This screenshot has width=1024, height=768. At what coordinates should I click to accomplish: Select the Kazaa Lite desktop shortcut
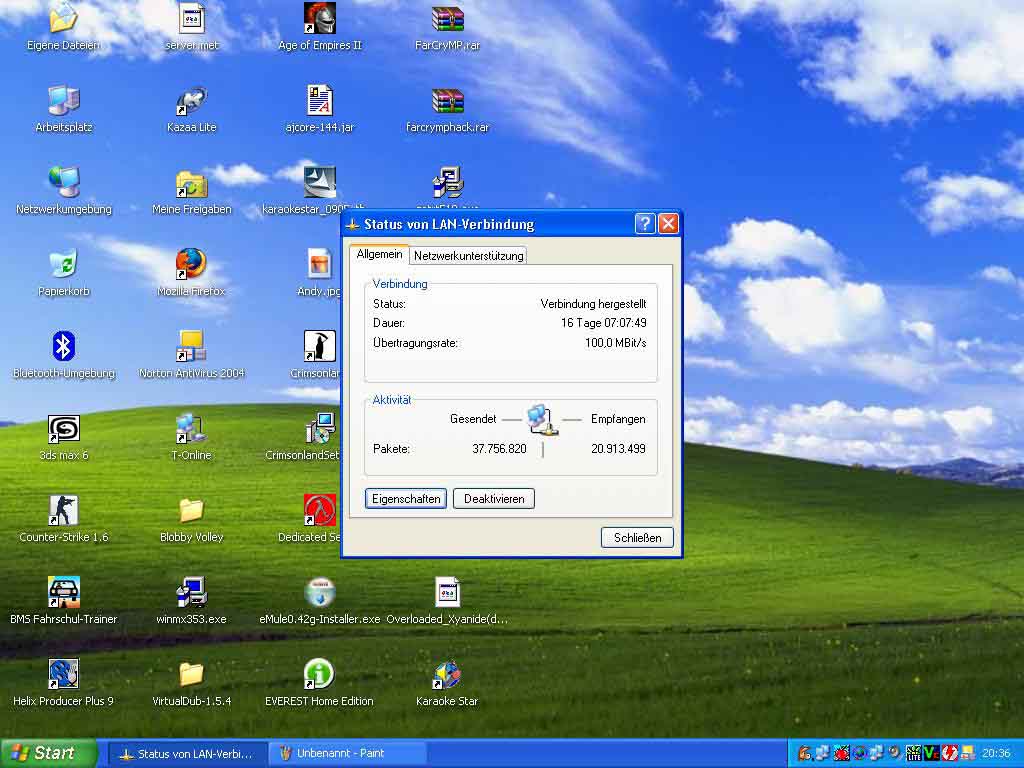pos(191,109)
